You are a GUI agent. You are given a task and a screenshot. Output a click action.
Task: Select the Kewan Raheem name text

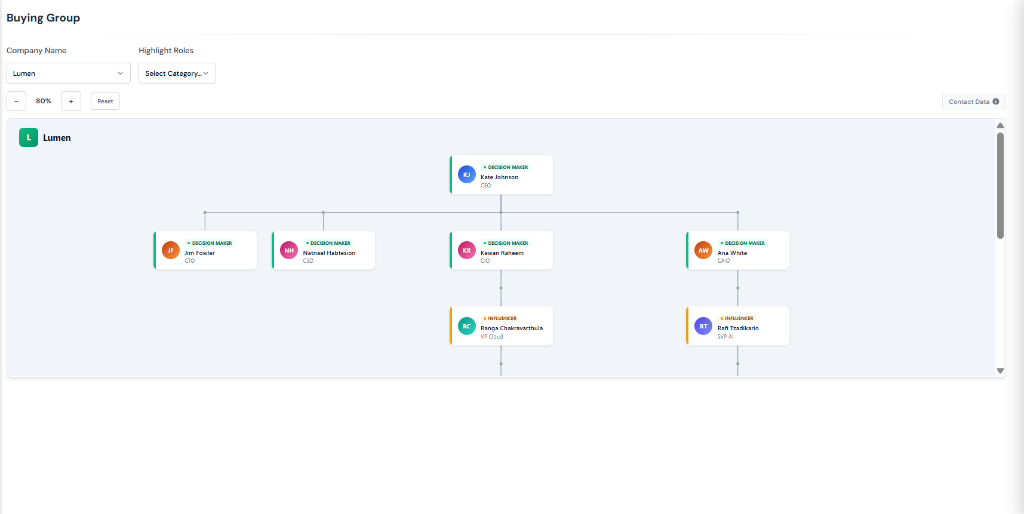pyautogui.click(x=502, y=253)
